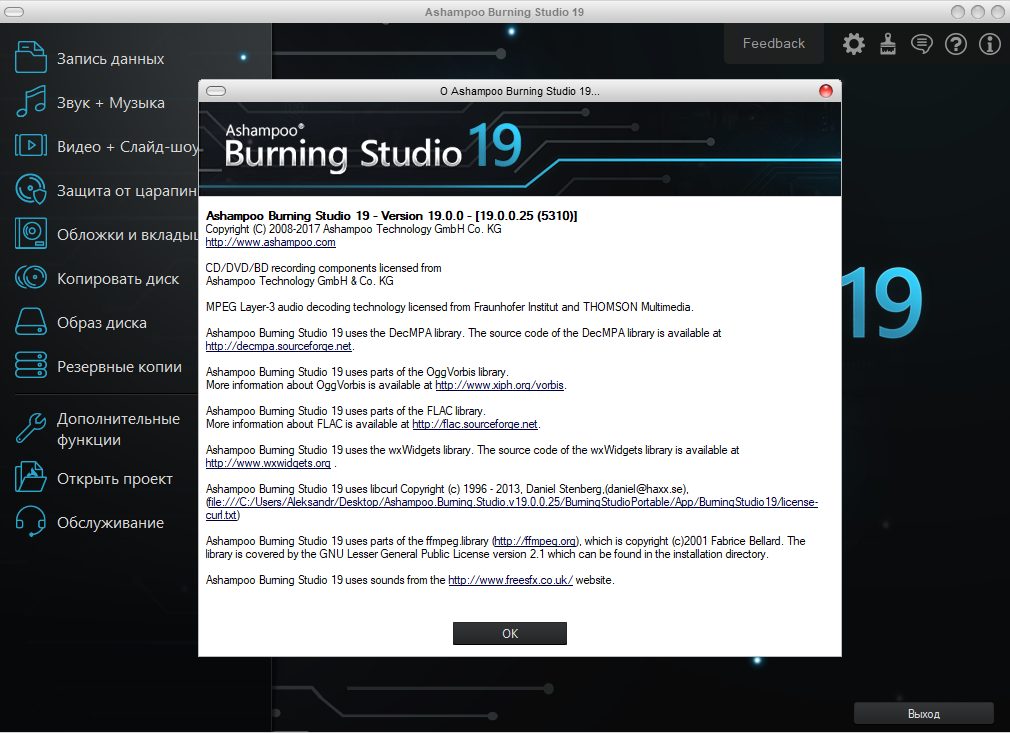Viewport: 1010px width, 733px height.
Task: Click the Feedback button
Action: coord(774,43)
